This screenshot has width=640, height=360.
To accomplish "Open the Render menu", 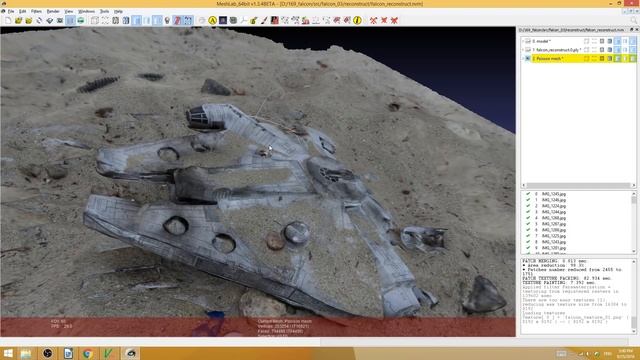I will pyautogui.click(x=53, y=11).
